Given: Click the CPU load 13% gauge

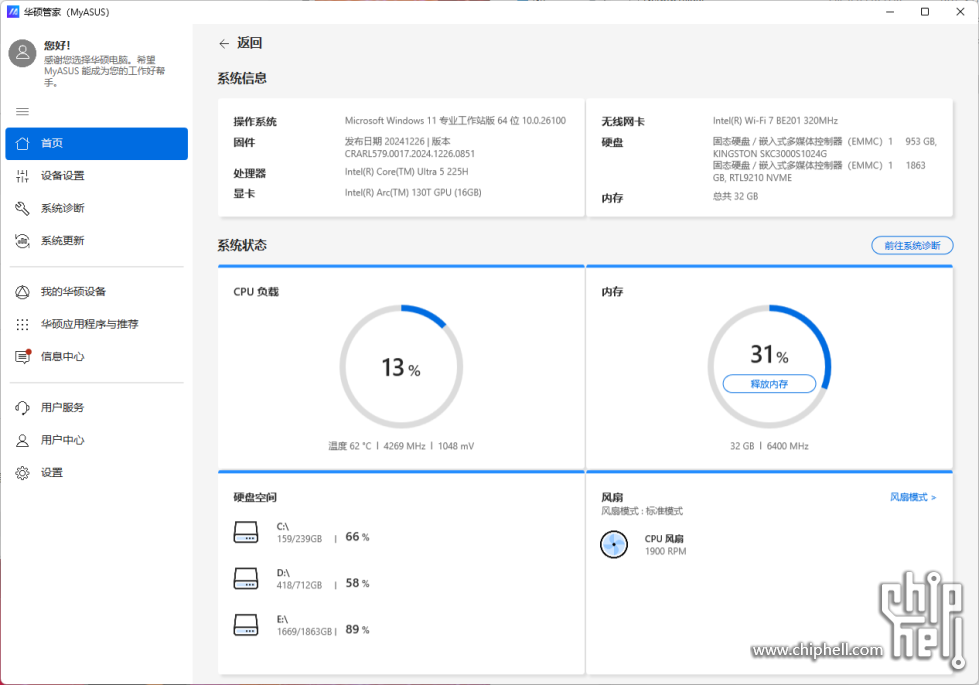Looking at the screenshot, I should 401,367.
